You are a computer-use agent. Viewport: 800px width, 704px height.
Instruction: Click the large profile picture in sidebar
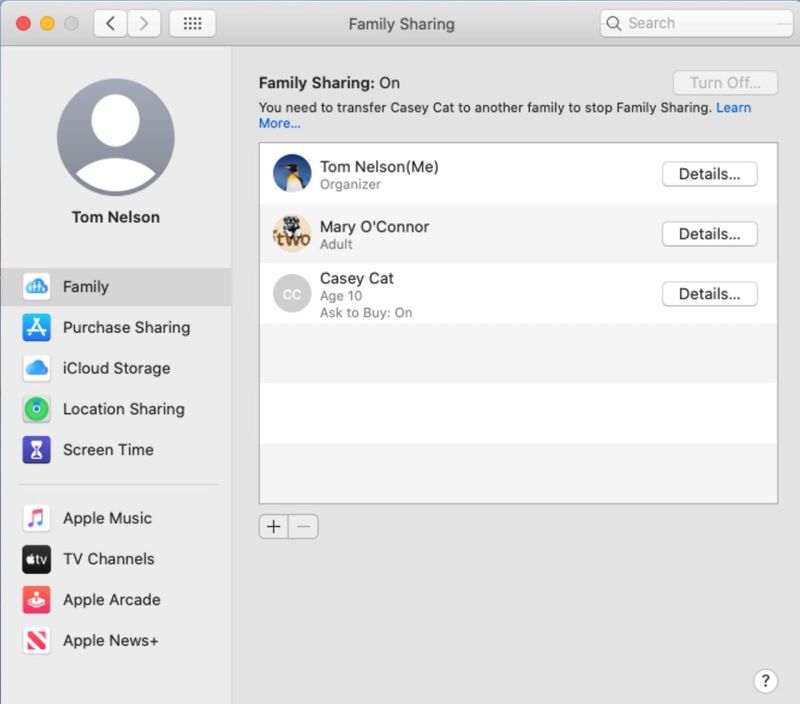116,137
